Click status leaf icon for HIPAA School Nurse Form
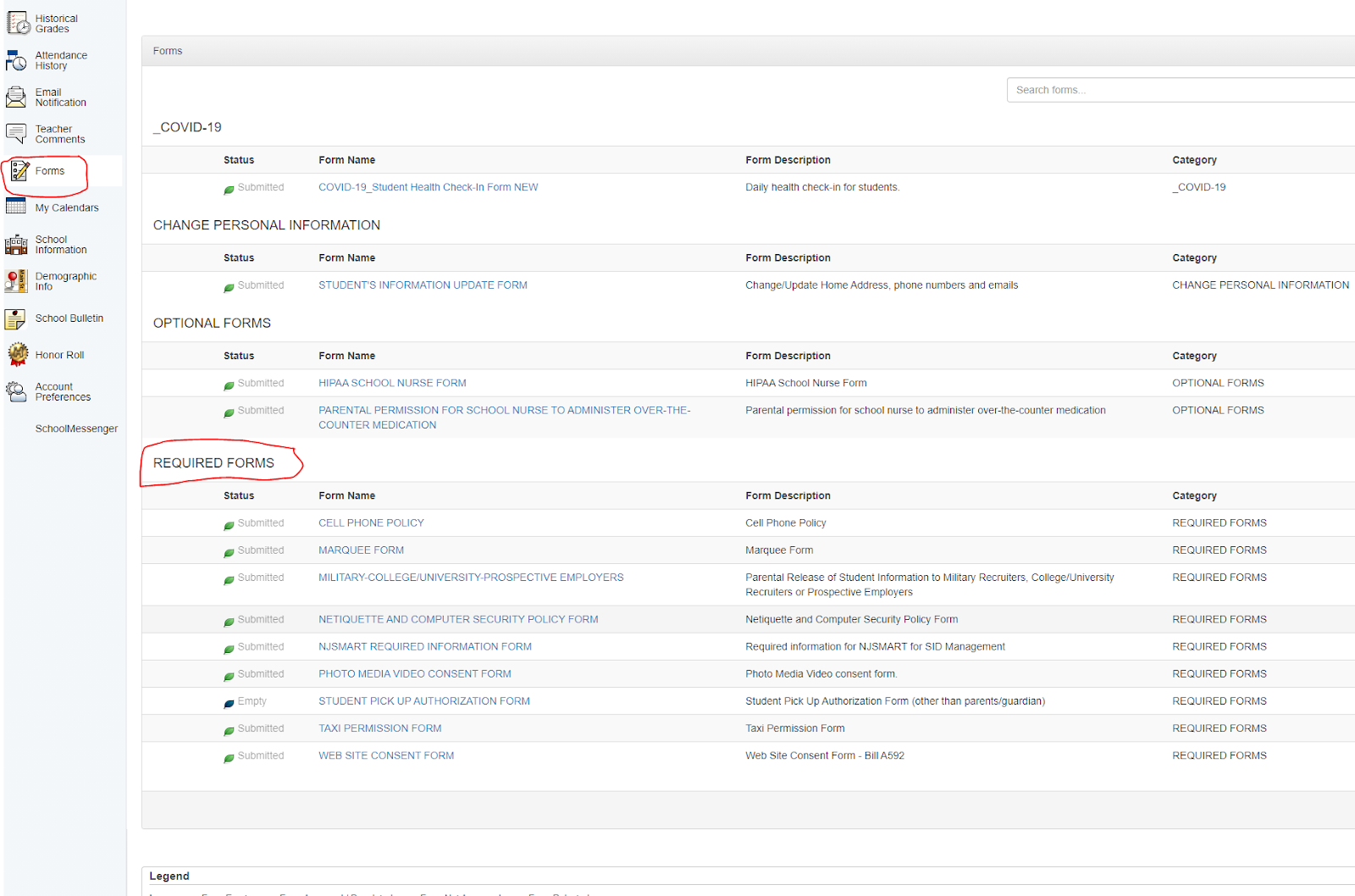1355x896 pixels. point(229,385)
